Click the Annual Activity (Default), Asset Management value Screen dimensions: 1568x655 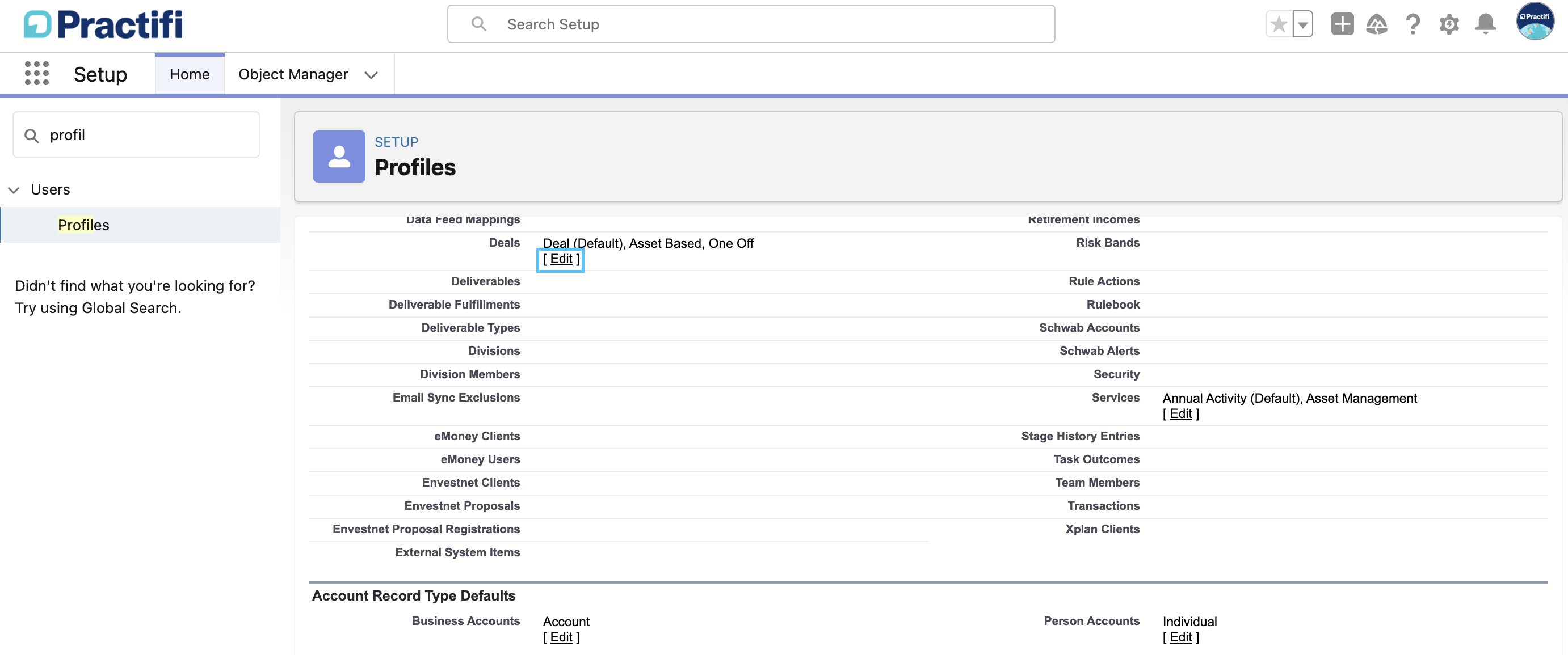[x=1289, y=398]
